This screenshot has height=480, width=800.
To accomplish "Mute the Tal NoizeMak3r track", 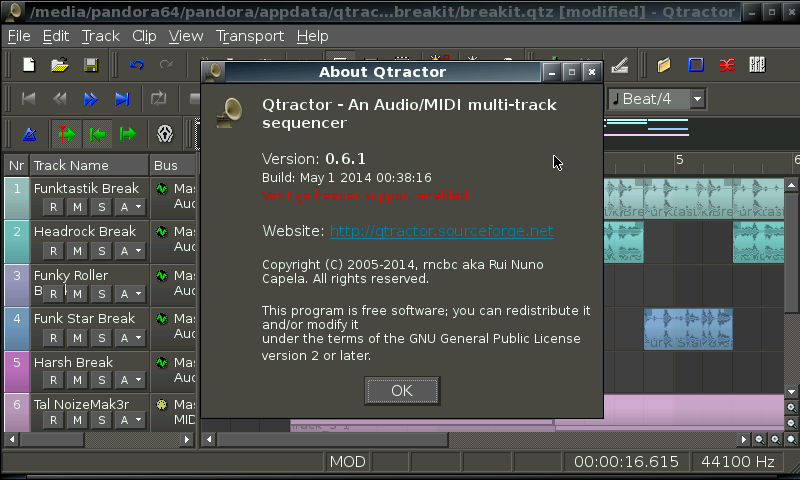I will [77, 420].
